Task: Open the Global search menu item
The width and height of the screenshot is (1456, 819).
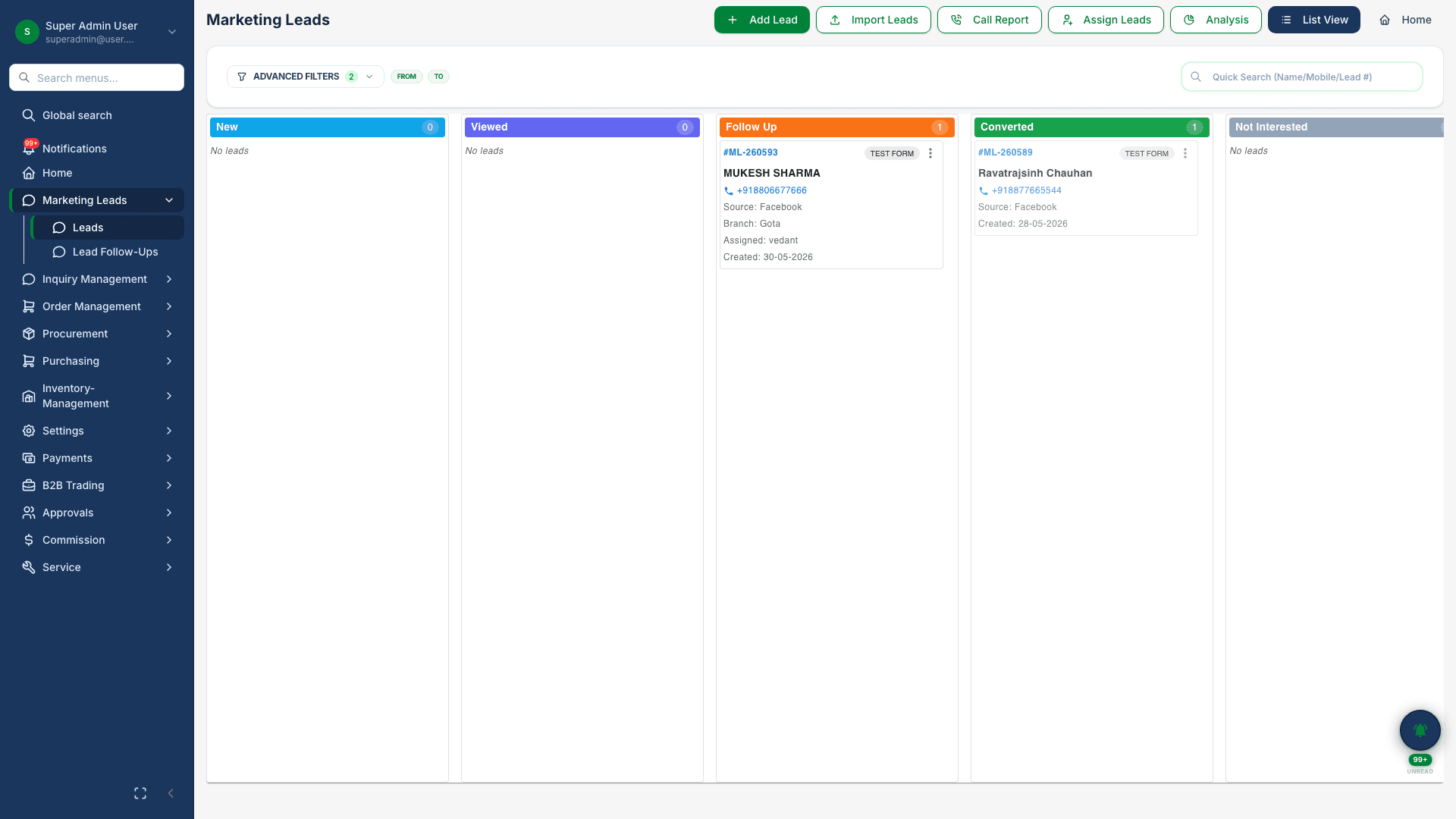Action: pyautogui.click(x=96, y=115)
